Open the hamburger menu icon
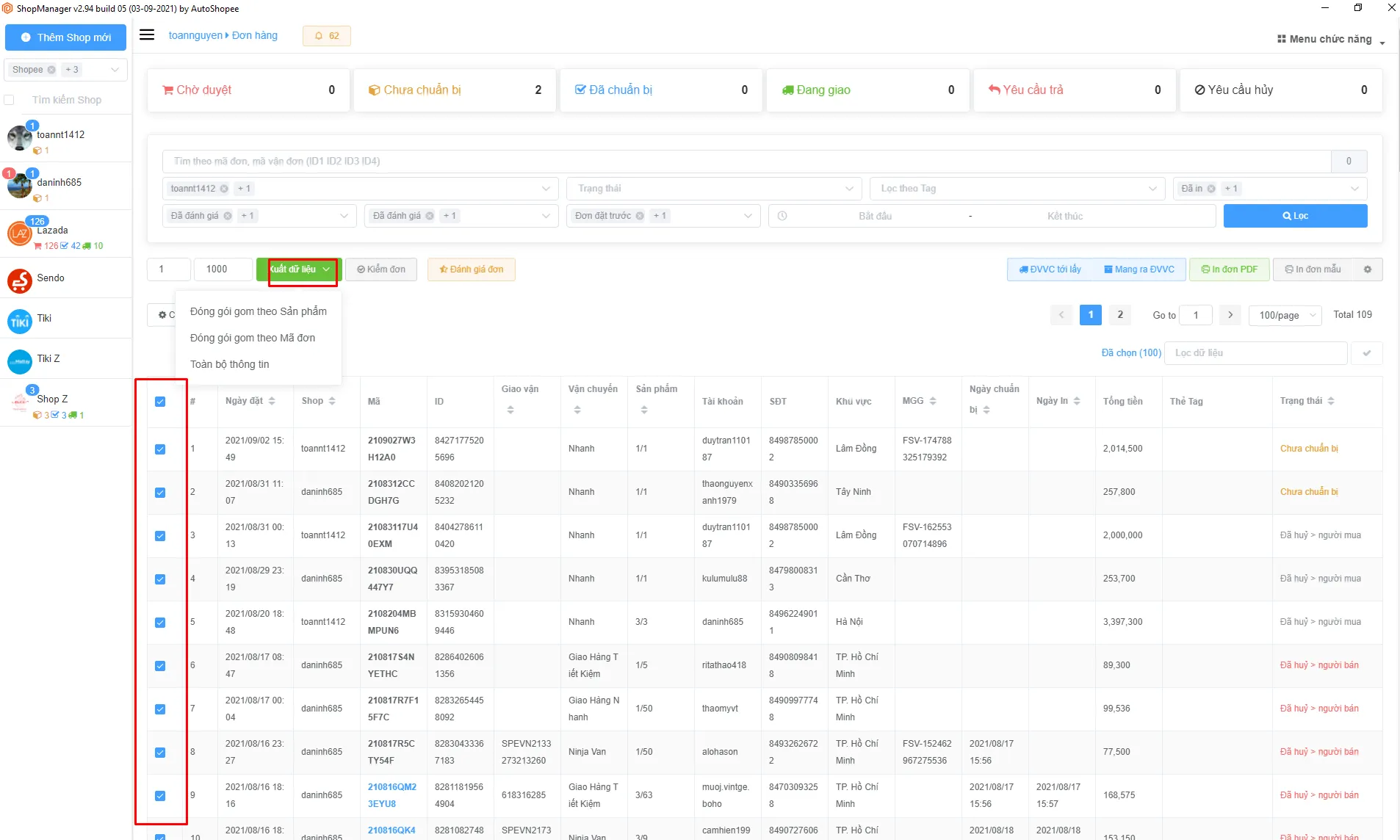 147,35
